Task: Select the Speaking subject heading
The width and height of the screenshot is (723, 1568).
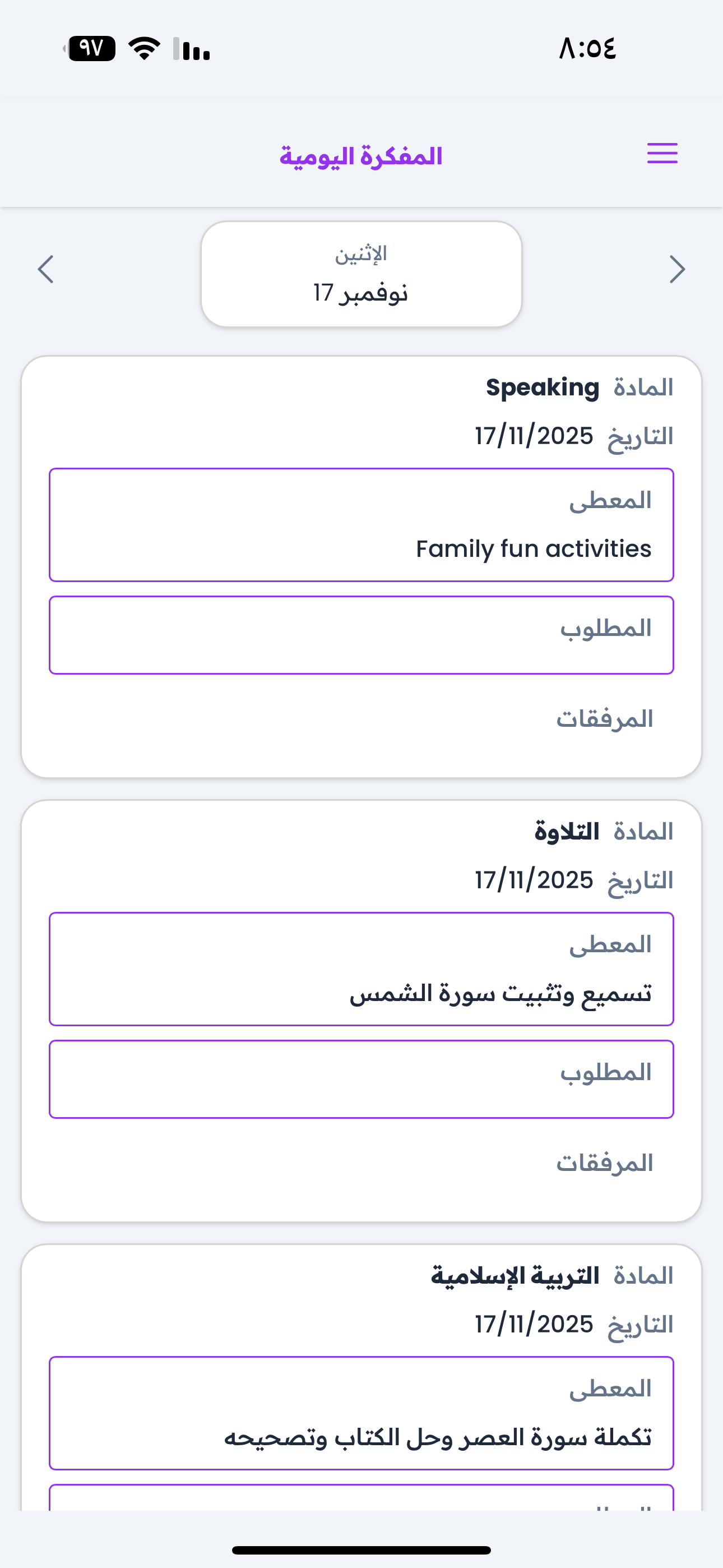Action: (543, 388)
